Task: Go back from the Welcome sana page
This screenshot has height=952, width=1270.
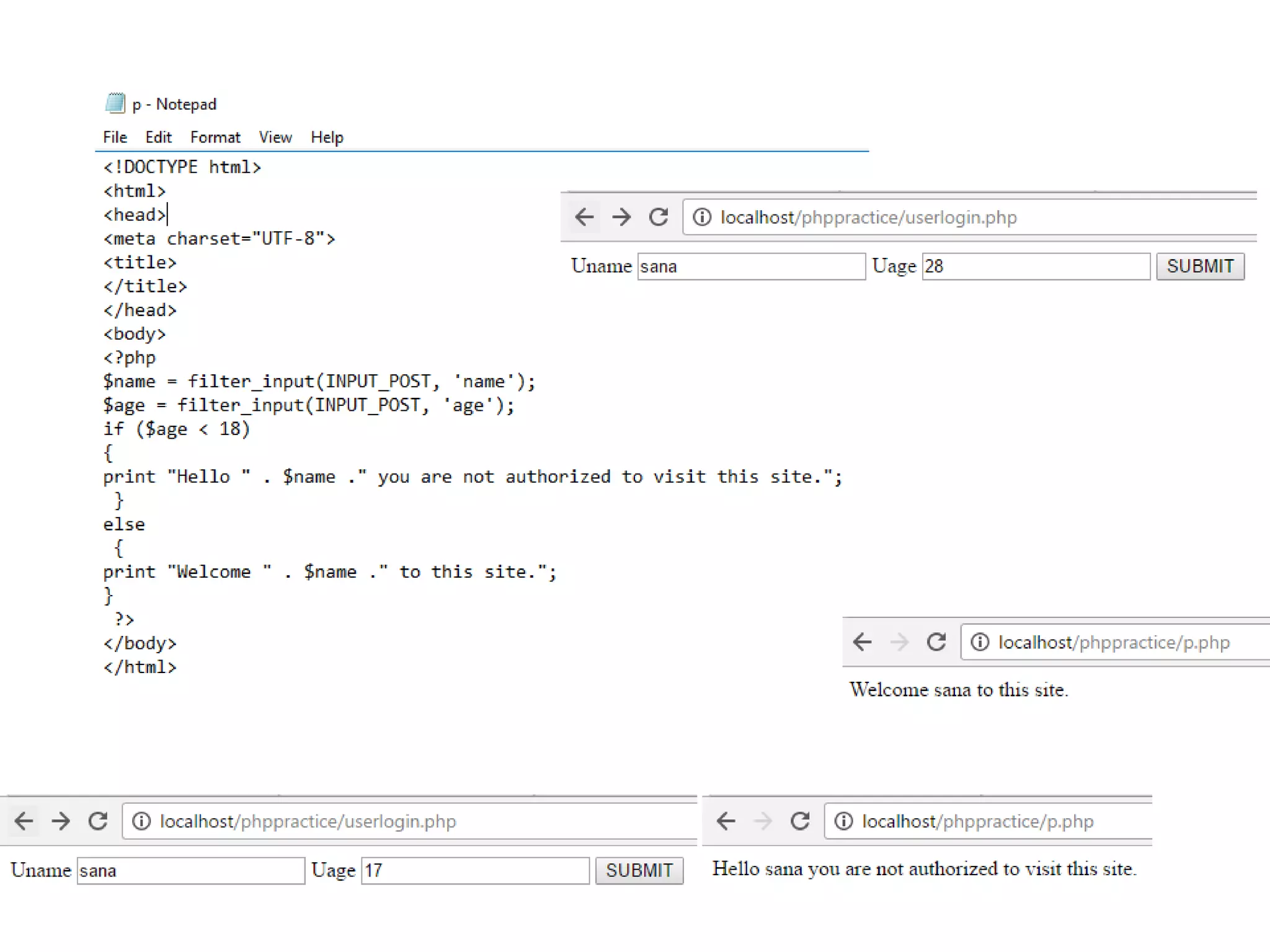Action: tap(862, 641)
